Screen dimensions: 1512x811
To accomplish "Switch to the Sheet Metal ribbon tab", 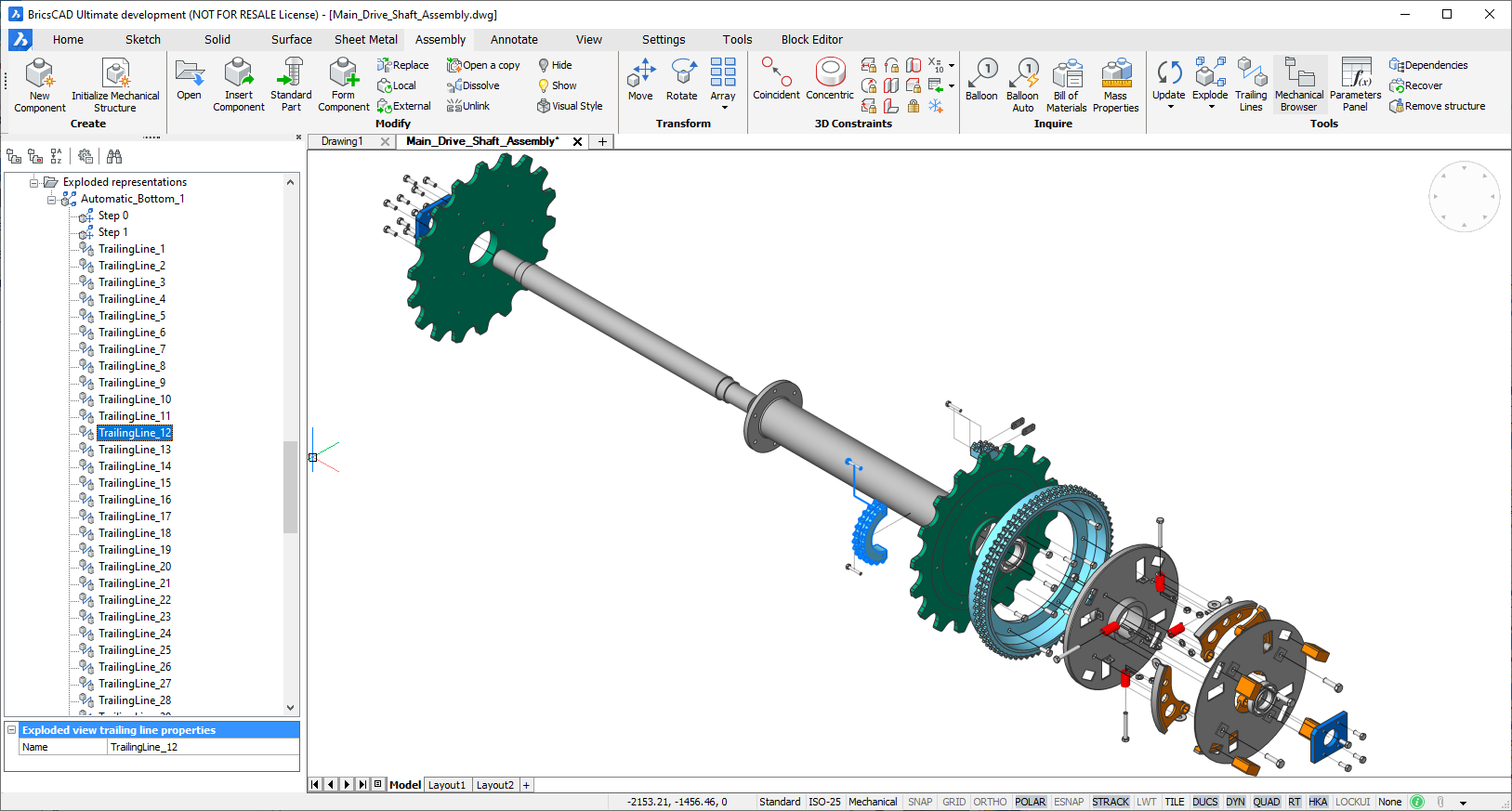I will [x=365, y=39].
